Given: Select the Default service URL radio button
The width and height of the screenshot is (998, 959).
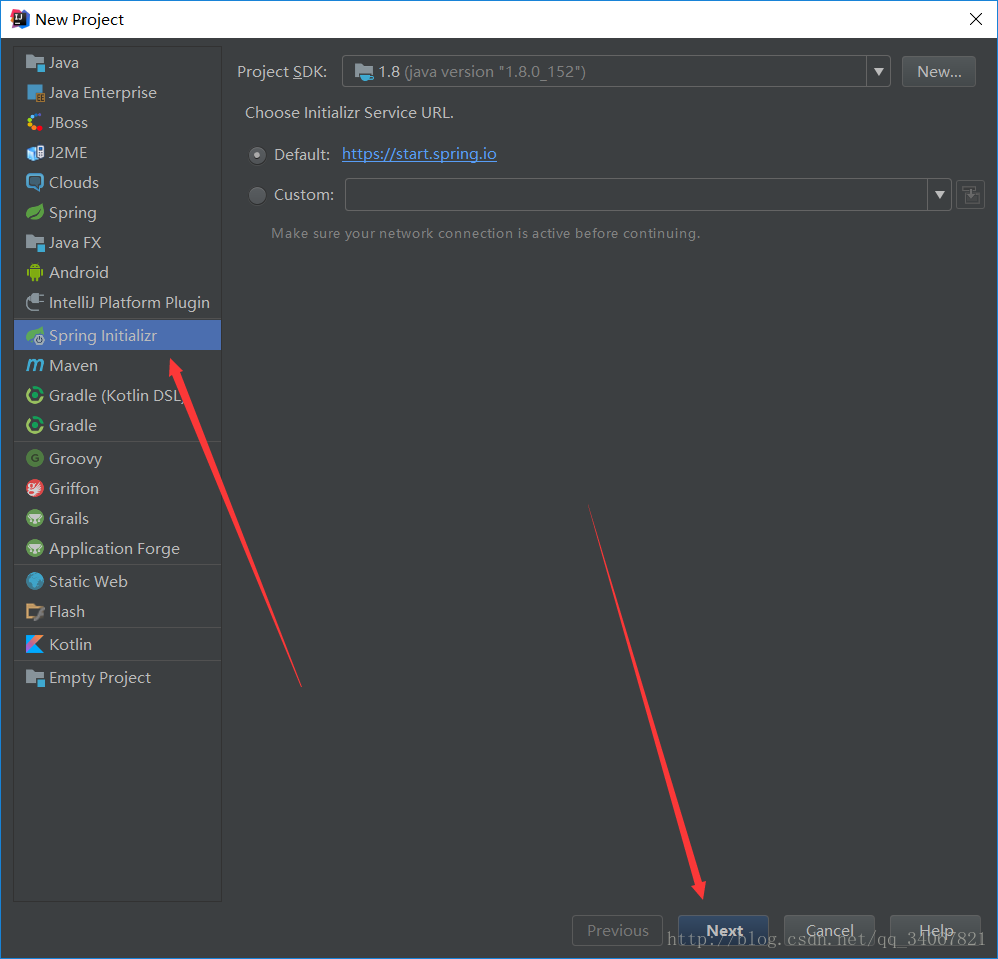Looking at the screenshot, I should 257,155.
